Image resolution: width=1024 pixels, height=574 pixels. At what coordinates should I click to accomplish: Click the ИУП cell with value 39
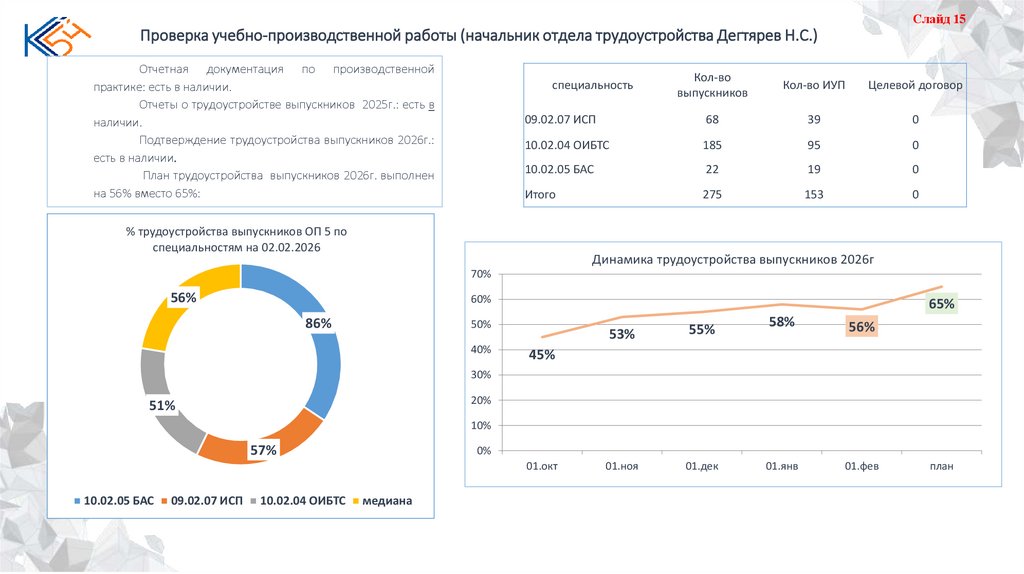point(814,120)
